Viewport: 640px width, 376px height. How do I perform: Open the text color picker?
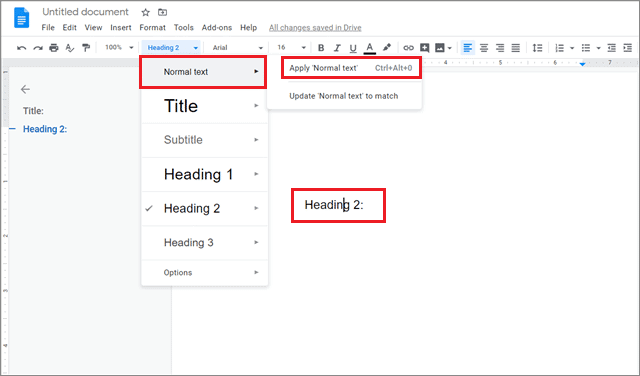tap(369, 48)
